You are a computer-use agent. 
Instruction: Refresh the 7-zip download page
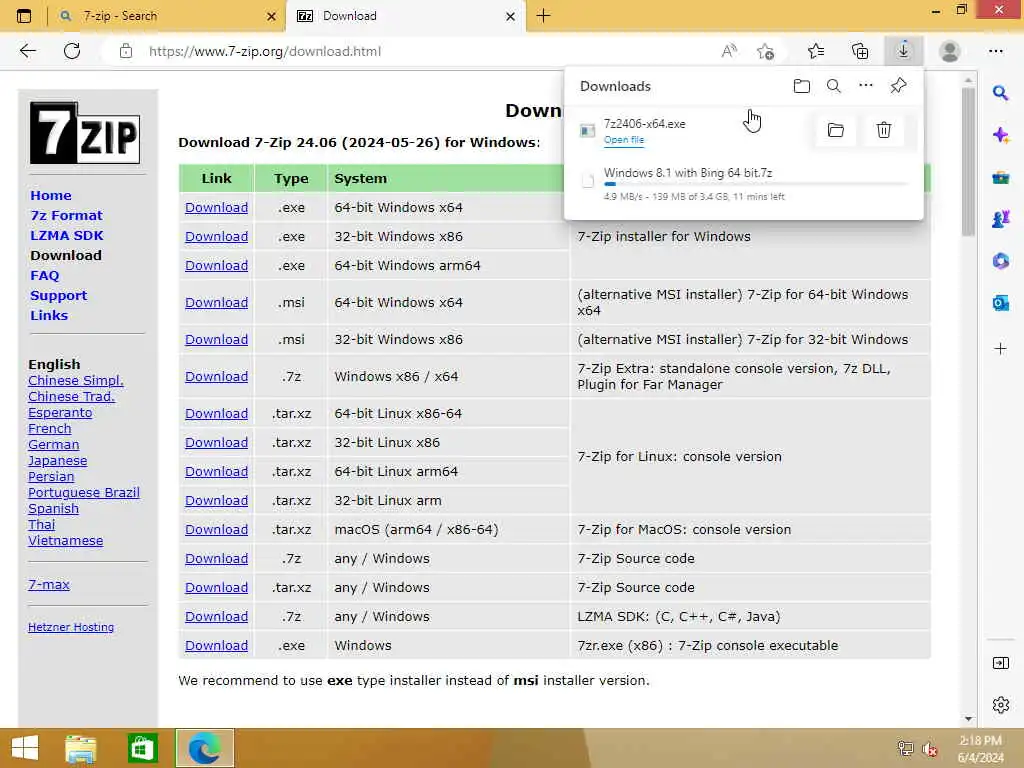pos(72,51)
